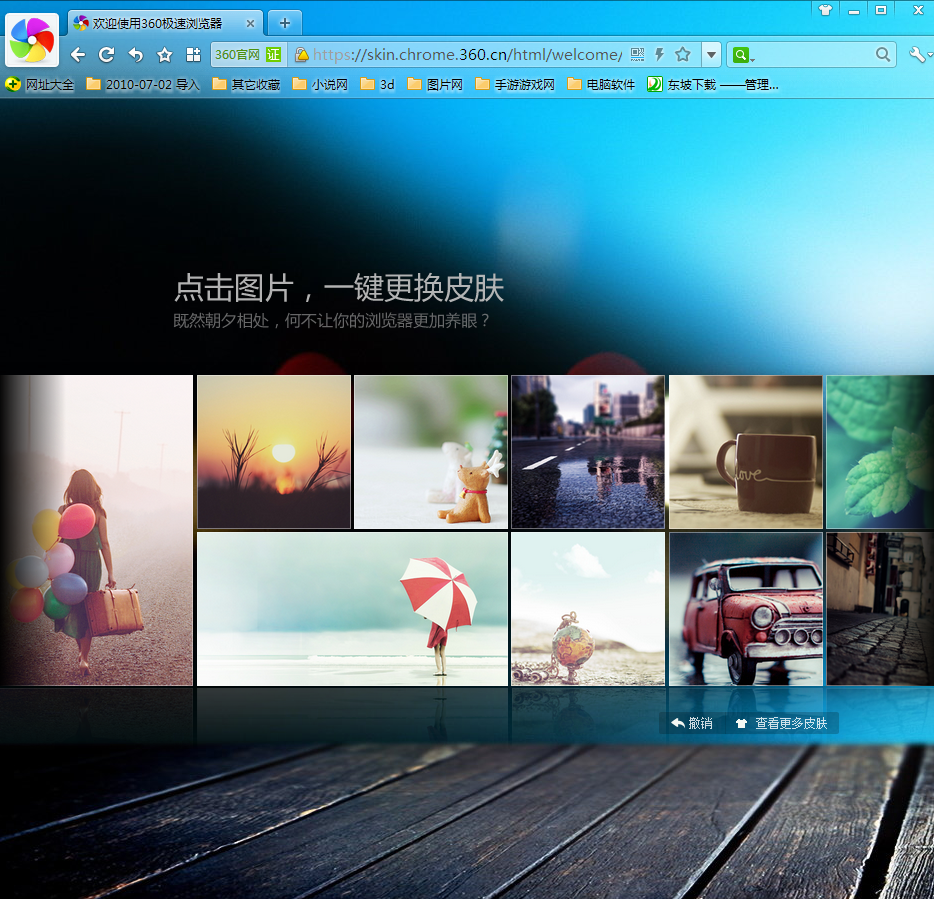Screen dimensions: 934x899
Task: Open the 东坡下载 bookmark
Action: click(x=713, y=85)
